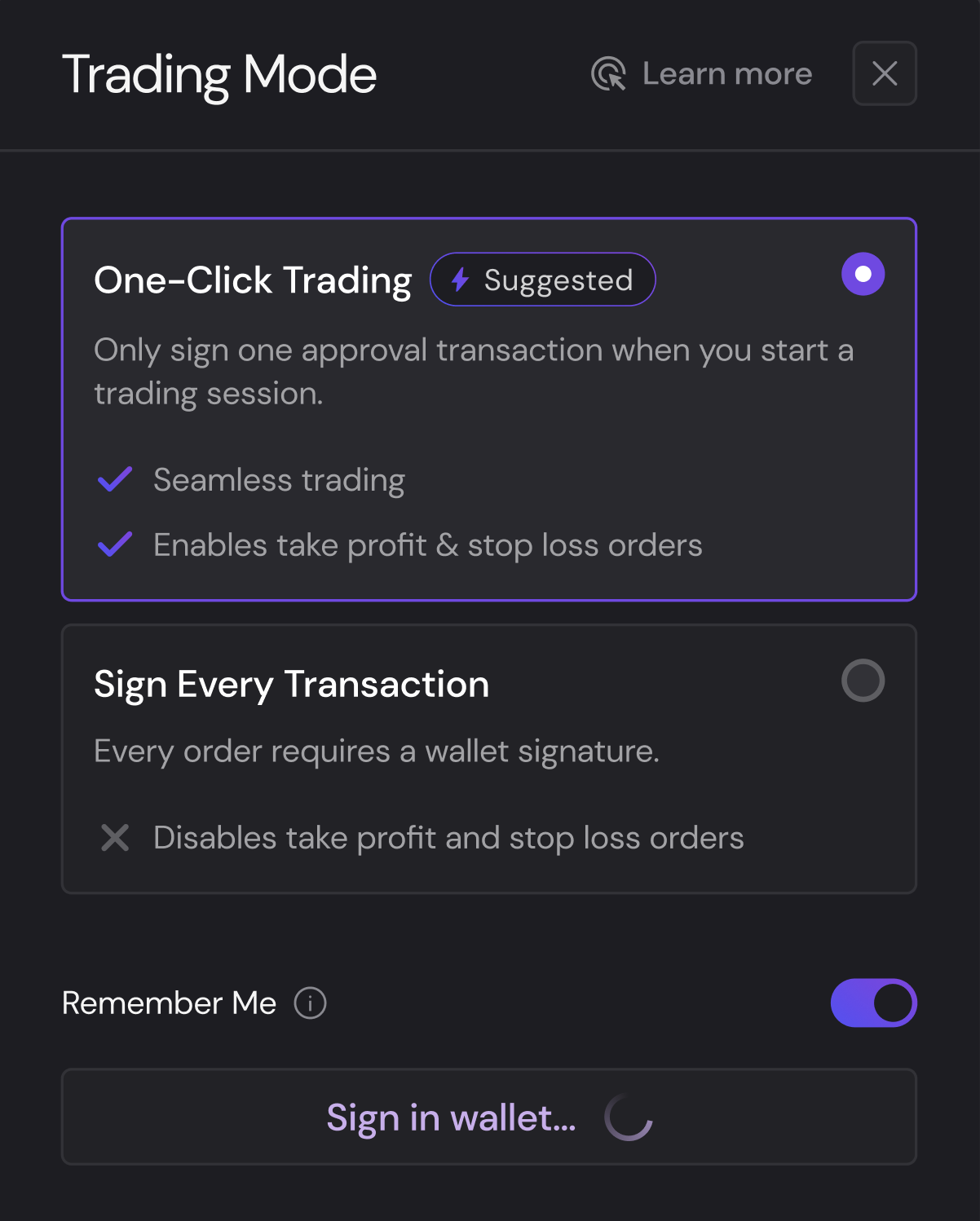This screenshot has height=1221, width=980.
Task: Click the Trading Mode title
Action: click(x=219, y=75)
